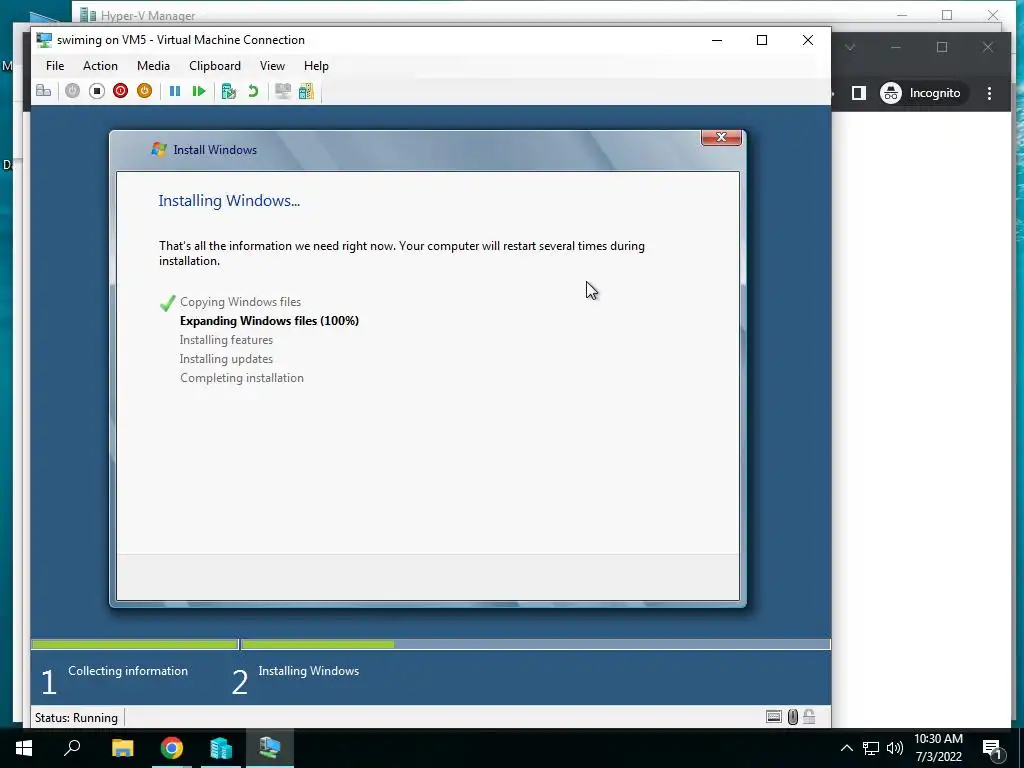
Task: Open Chrome's tab search chevron
Action: (850, 47)
